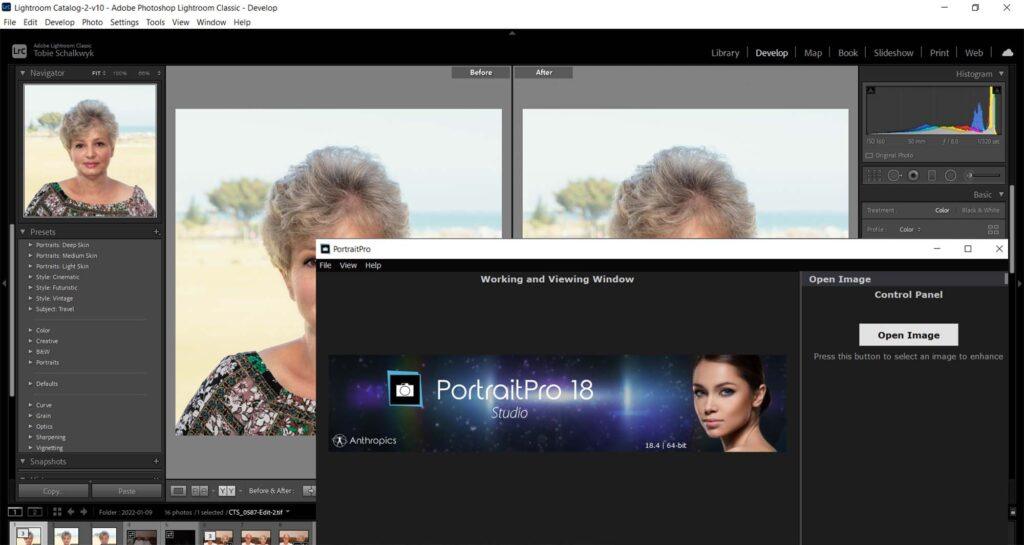Click the Paste settings button
The width and height of the screenshot is (1024, 545).
click(x=127, y=491)
